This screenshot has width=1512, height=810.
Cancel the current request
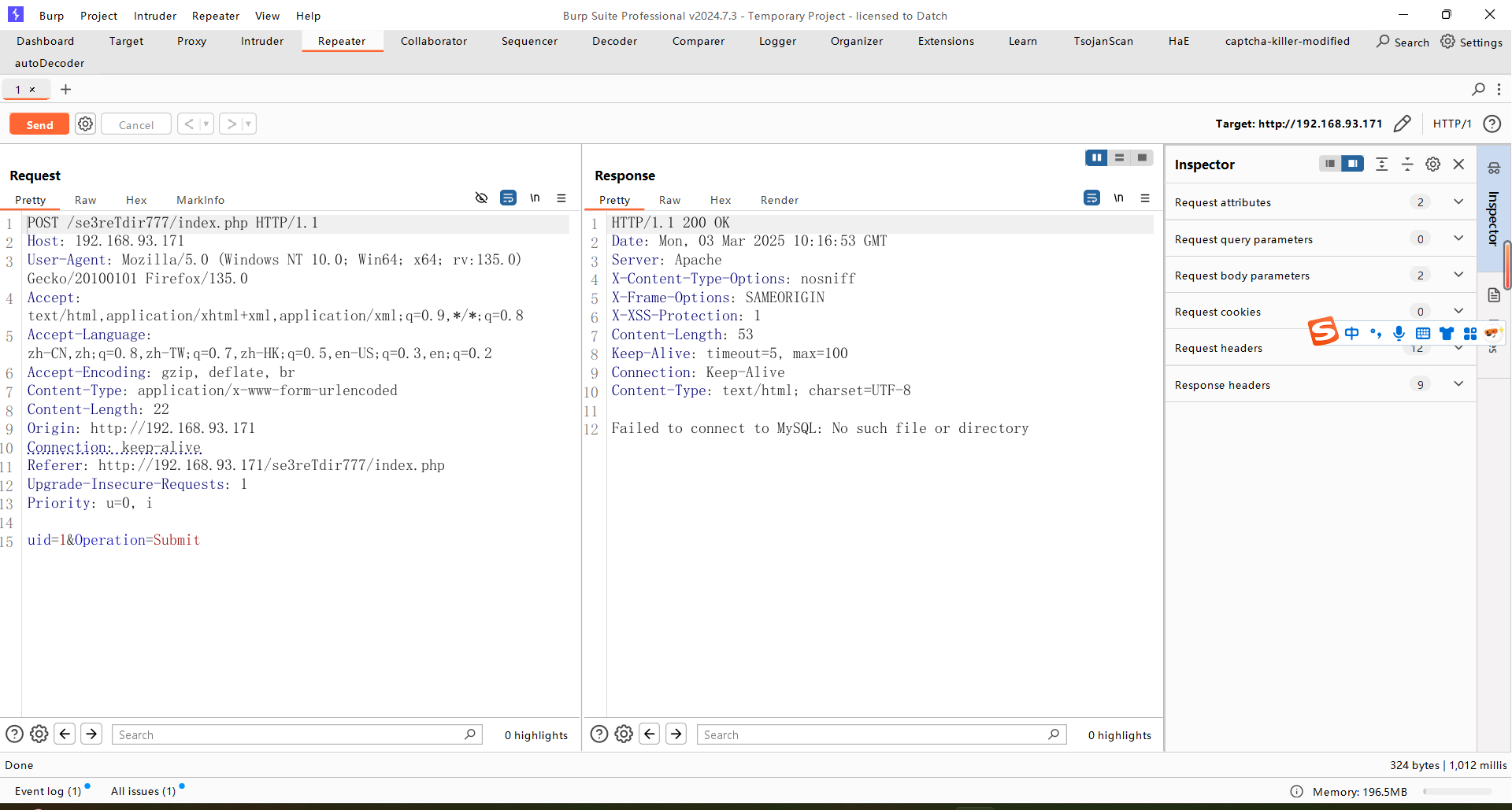click(135, 124)
